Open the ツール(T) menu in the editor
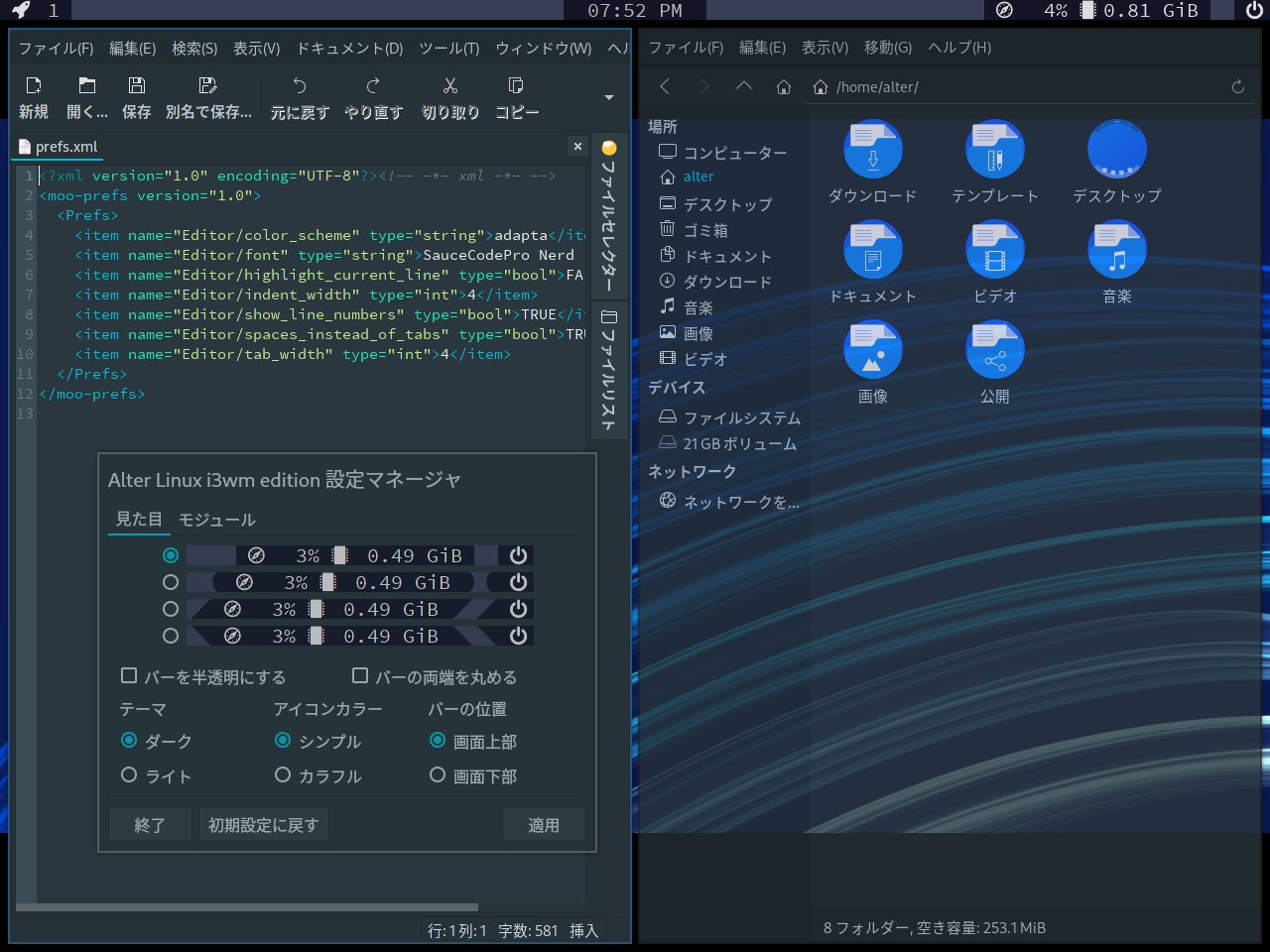This screenshot has height=952, width=1270. [448, 48]
